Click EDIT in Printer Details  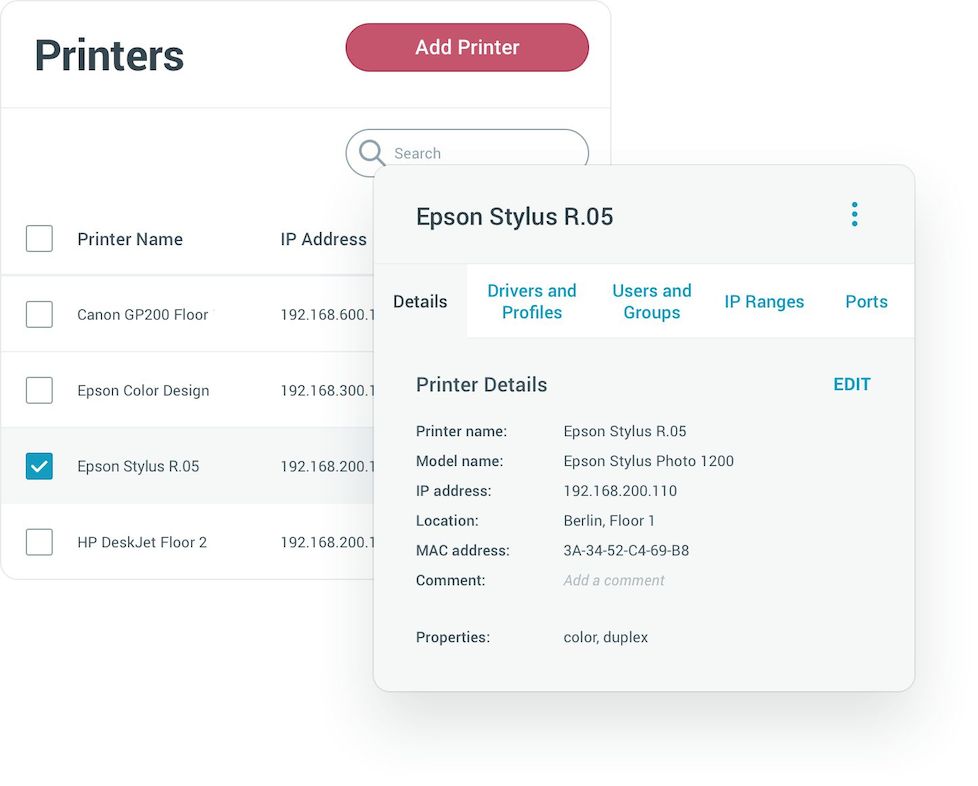point(852,384)
